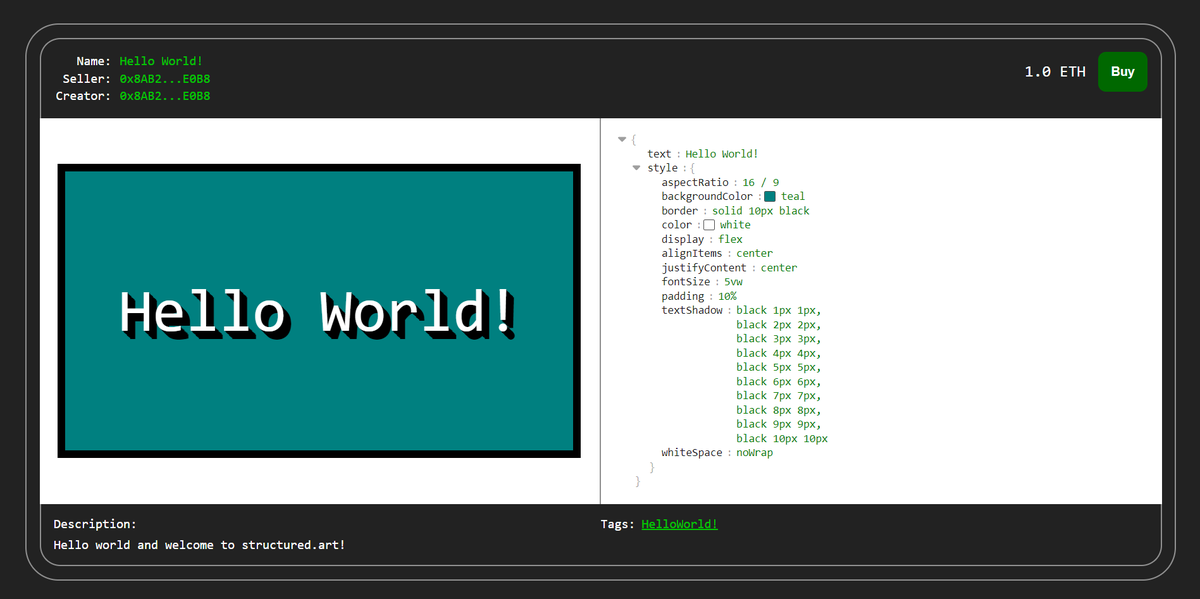Image resolution: width=1200 pixels, height=599 pixels.
Task: Click the display flex row
Action: [x=702, y=239]
